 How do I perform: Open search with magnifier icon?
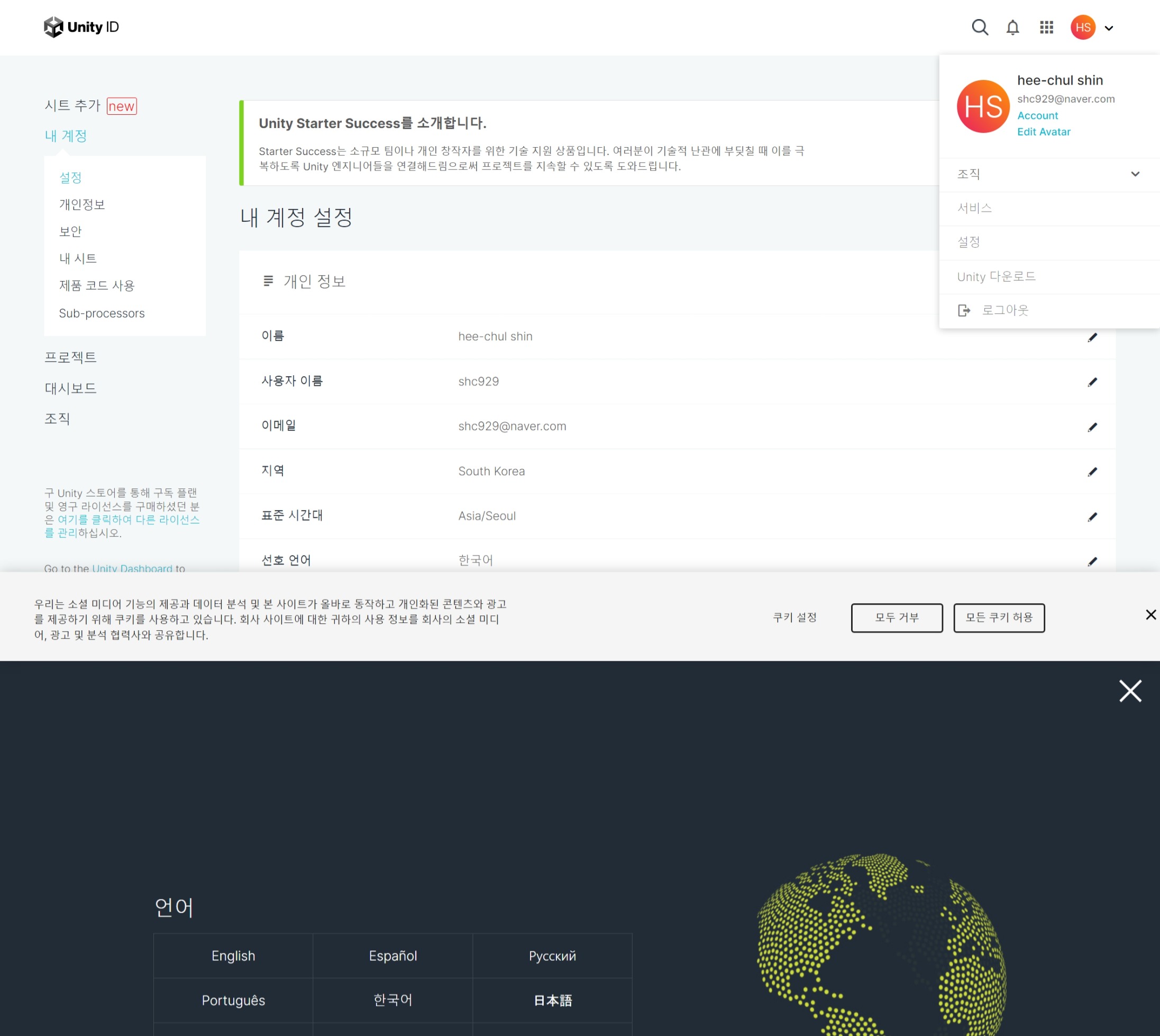pyautogui.click(x=980, y=27)
